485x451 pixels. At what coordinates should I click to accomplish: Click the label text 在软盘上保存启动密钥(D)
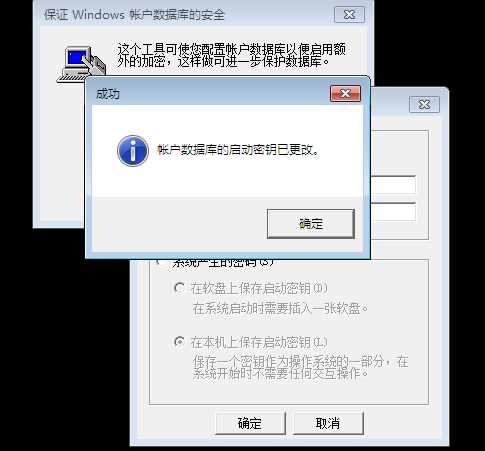coord(259,288)
